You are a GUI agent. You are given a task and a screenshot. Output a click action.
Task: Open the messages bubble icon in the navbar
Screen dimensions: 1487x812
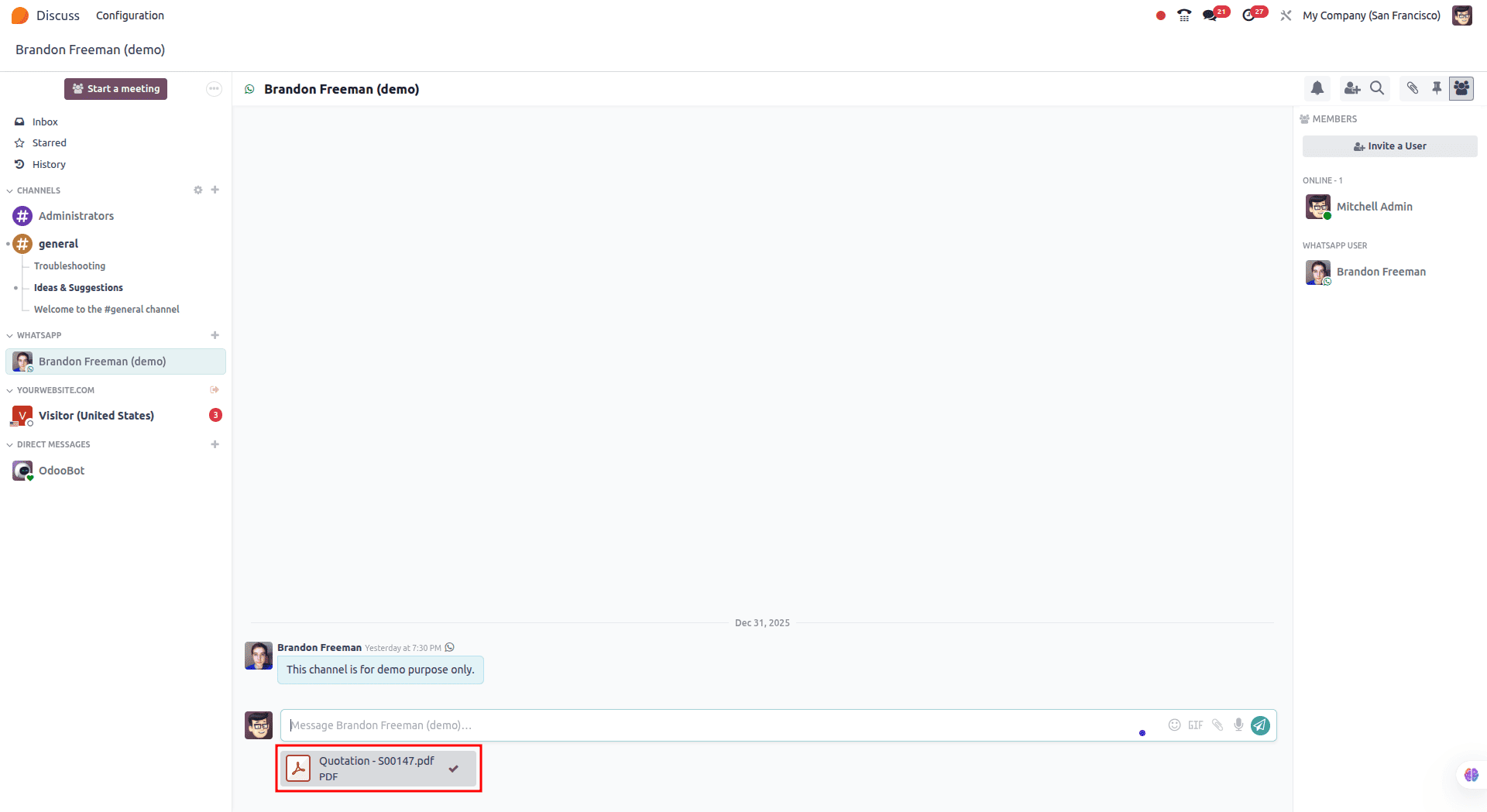point(1212,15)
